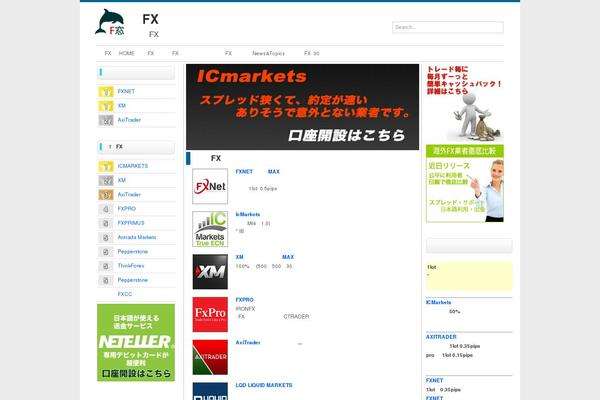This screenshot has height=400, width=600.
Task: Open ICMARKETS in the sidebar ranking
Action: pos(132,166)
